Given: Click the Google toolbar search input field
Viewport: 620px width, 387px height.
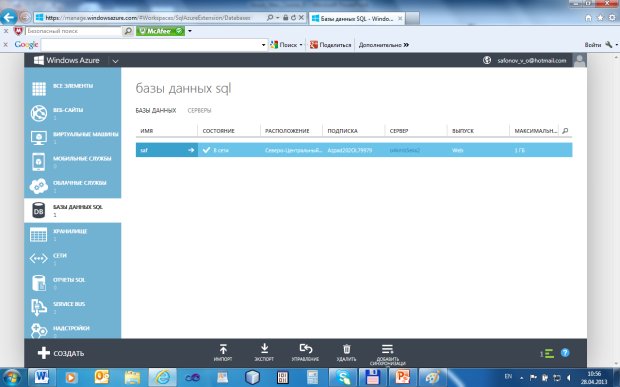Looking at the screenshot, I should pyautogui.click(x=151, y=45).
